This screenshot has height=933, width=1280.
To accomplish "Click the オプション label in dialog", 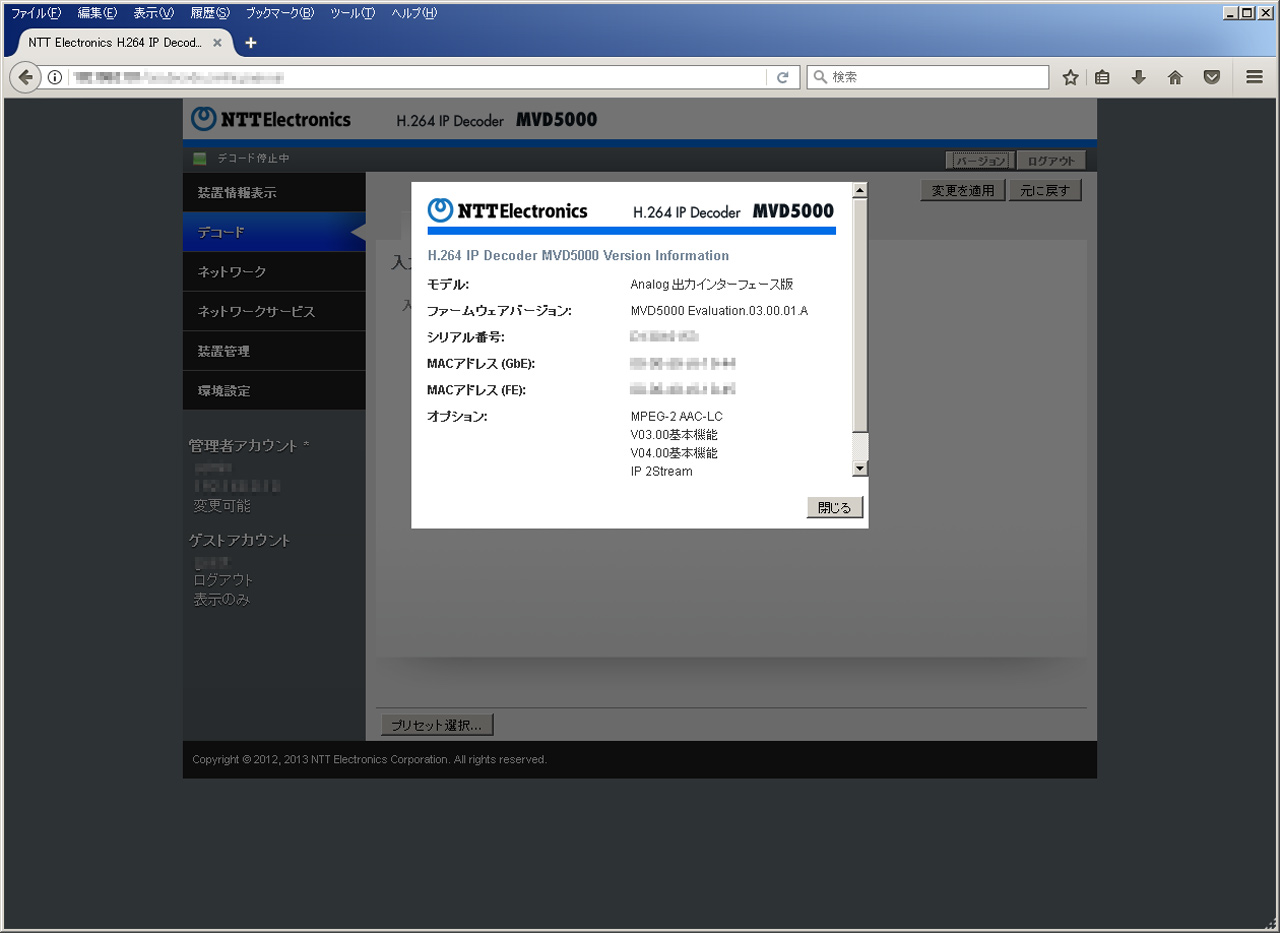I will click(457, 416).
